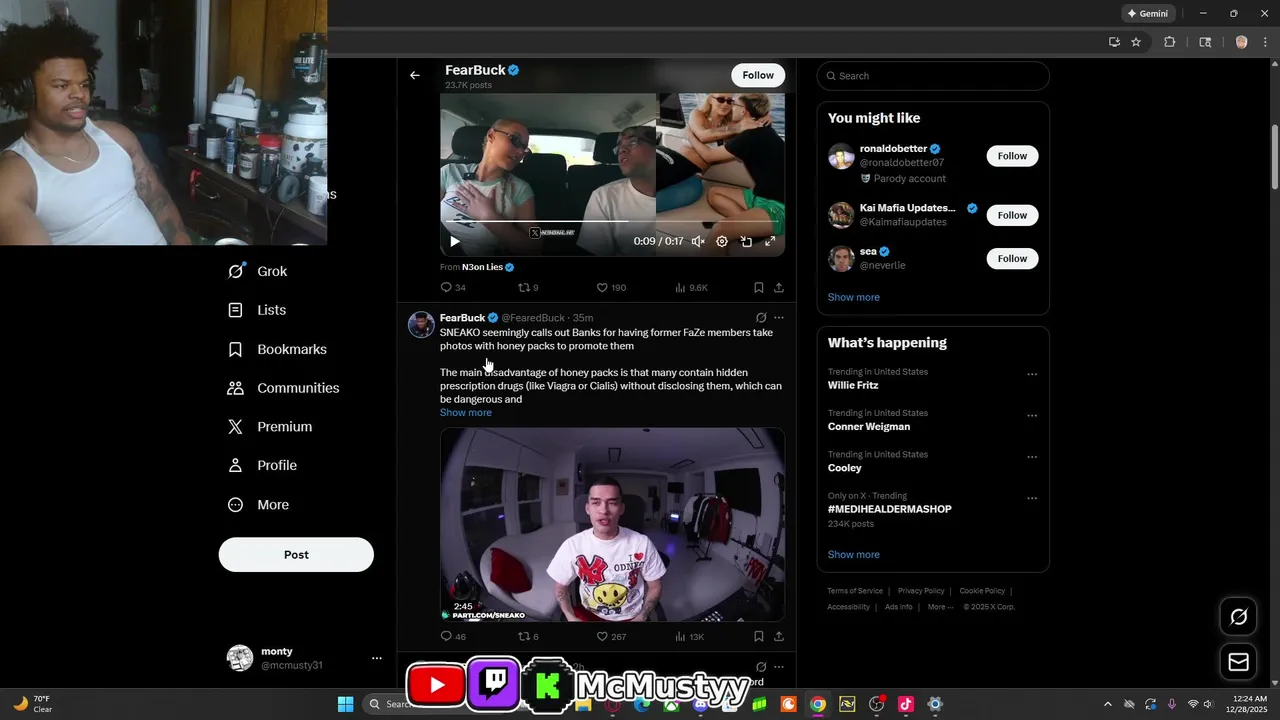This screenshot has height=720, width=1280.
Task: Open options for Willie Fritz trend
Action: pos(1032,375)
